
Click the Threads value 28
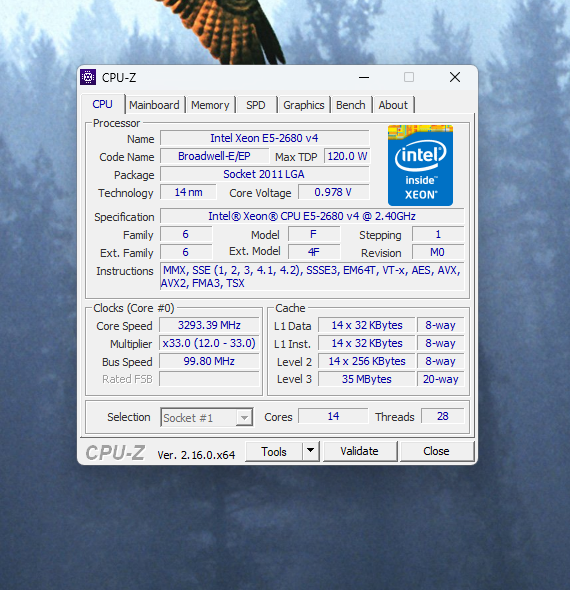pyautogui.click(x=442, y=416)
